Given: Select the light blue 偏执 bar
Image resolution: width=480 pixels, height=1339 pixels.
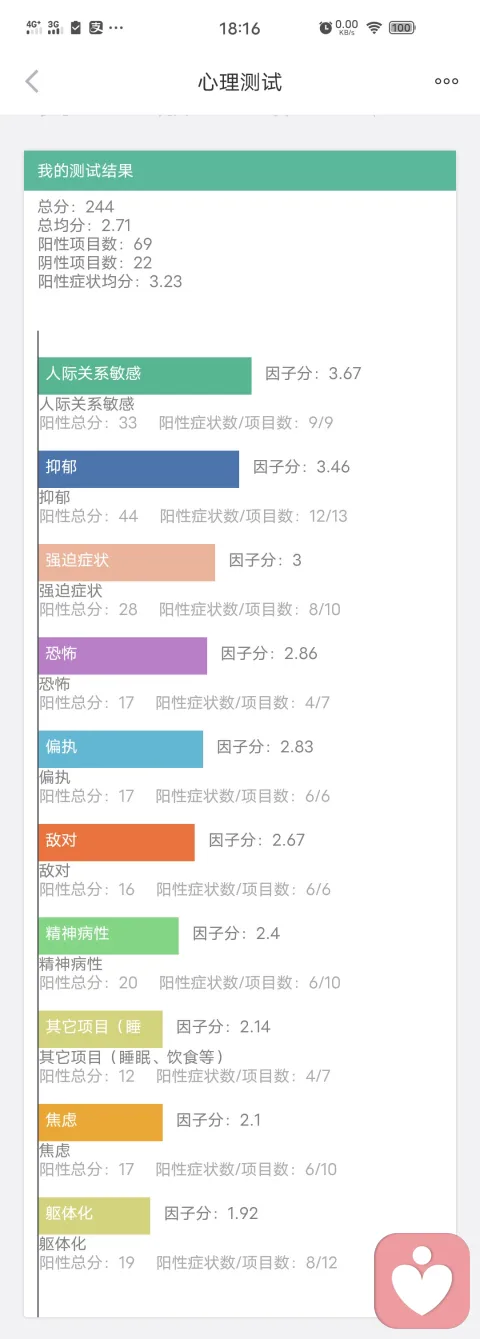Looking at the screenshot, I should (x=121, y=749).
